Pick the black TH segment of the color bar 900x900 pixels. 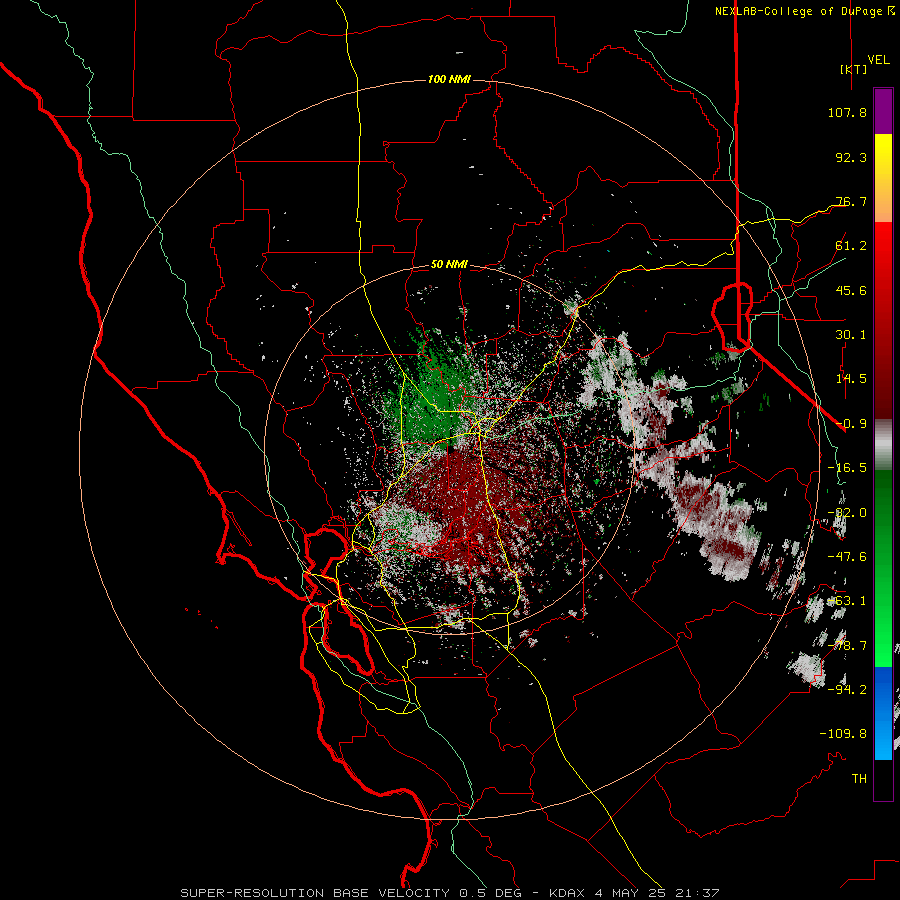883,779
